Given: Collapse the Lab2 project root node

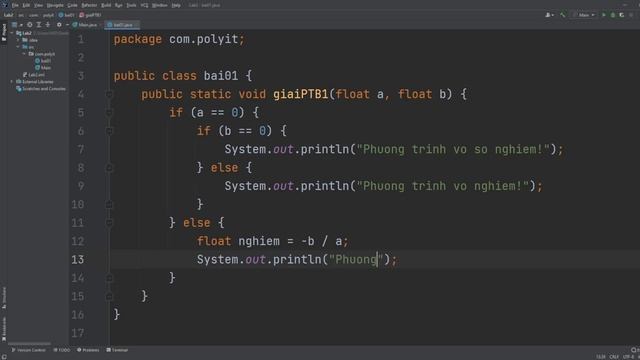Looking at the screenshot, I should click(x=12, y=33).
